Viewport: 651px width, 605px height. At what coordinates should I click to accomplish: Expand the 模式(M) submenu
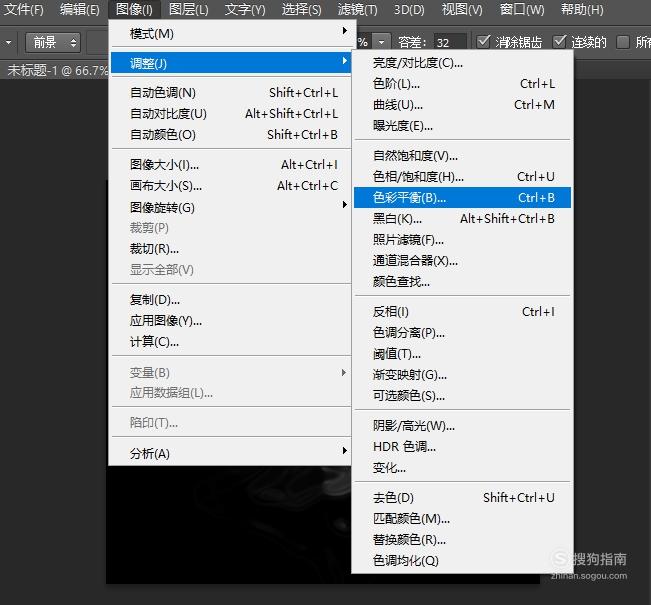[231, 33]
